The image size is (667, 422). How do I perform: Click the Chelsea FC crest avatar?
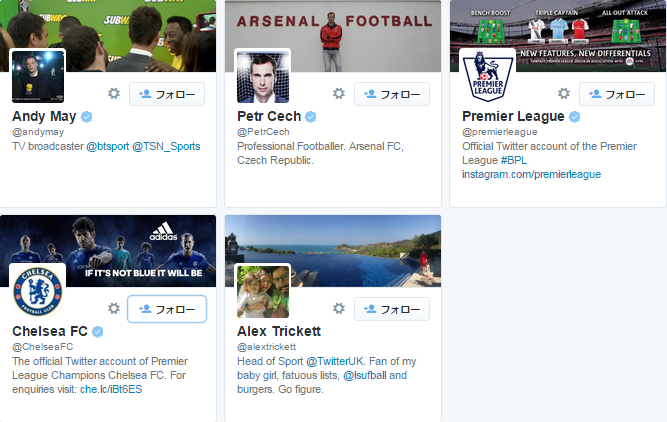(x=38, y=291)
